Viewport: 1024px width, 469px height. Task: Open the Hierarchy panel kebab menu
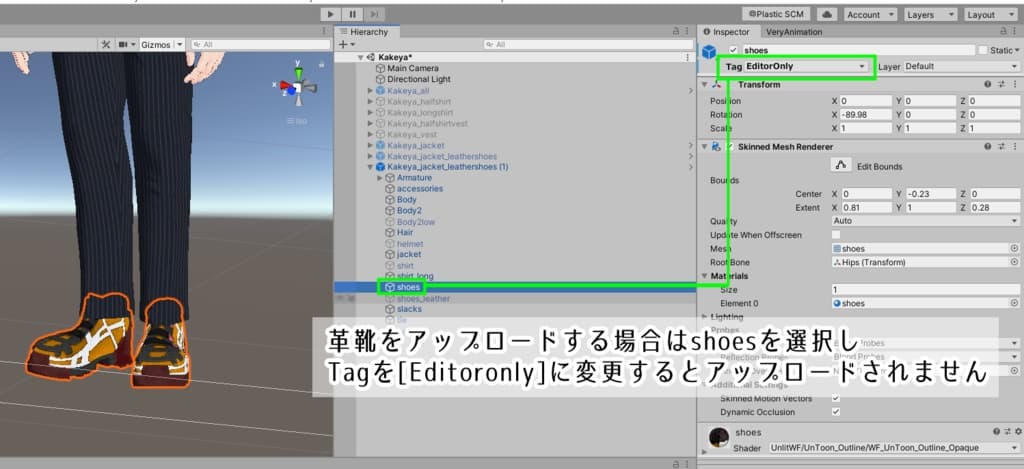click(x=689, y=31)
